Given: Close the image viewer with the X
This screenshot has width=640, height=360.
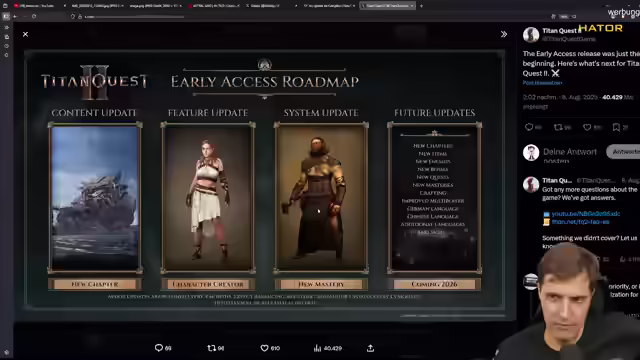Looking at the screenshot, I should pyautogui.click(x=25, y=34).
